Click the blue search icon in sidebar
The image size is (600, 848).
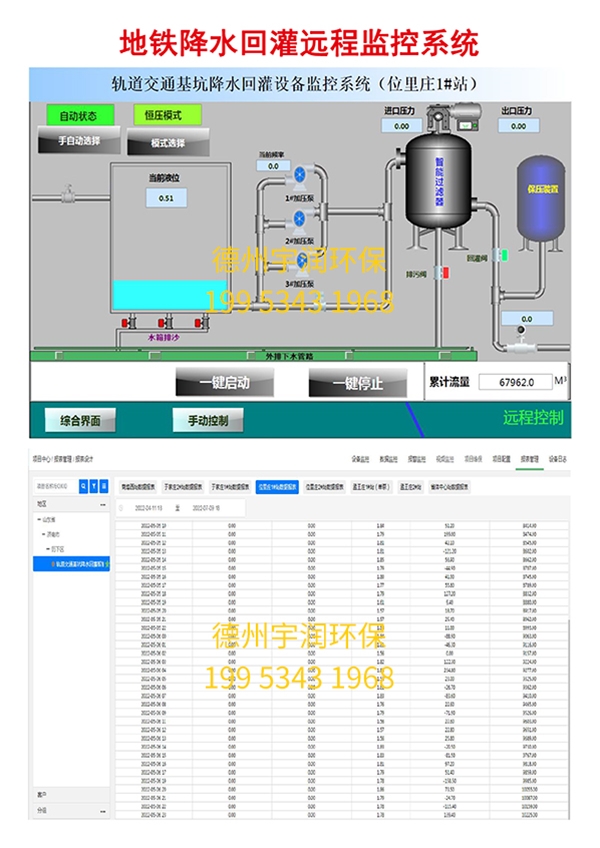pyautogui.click(x=83, y=486)
